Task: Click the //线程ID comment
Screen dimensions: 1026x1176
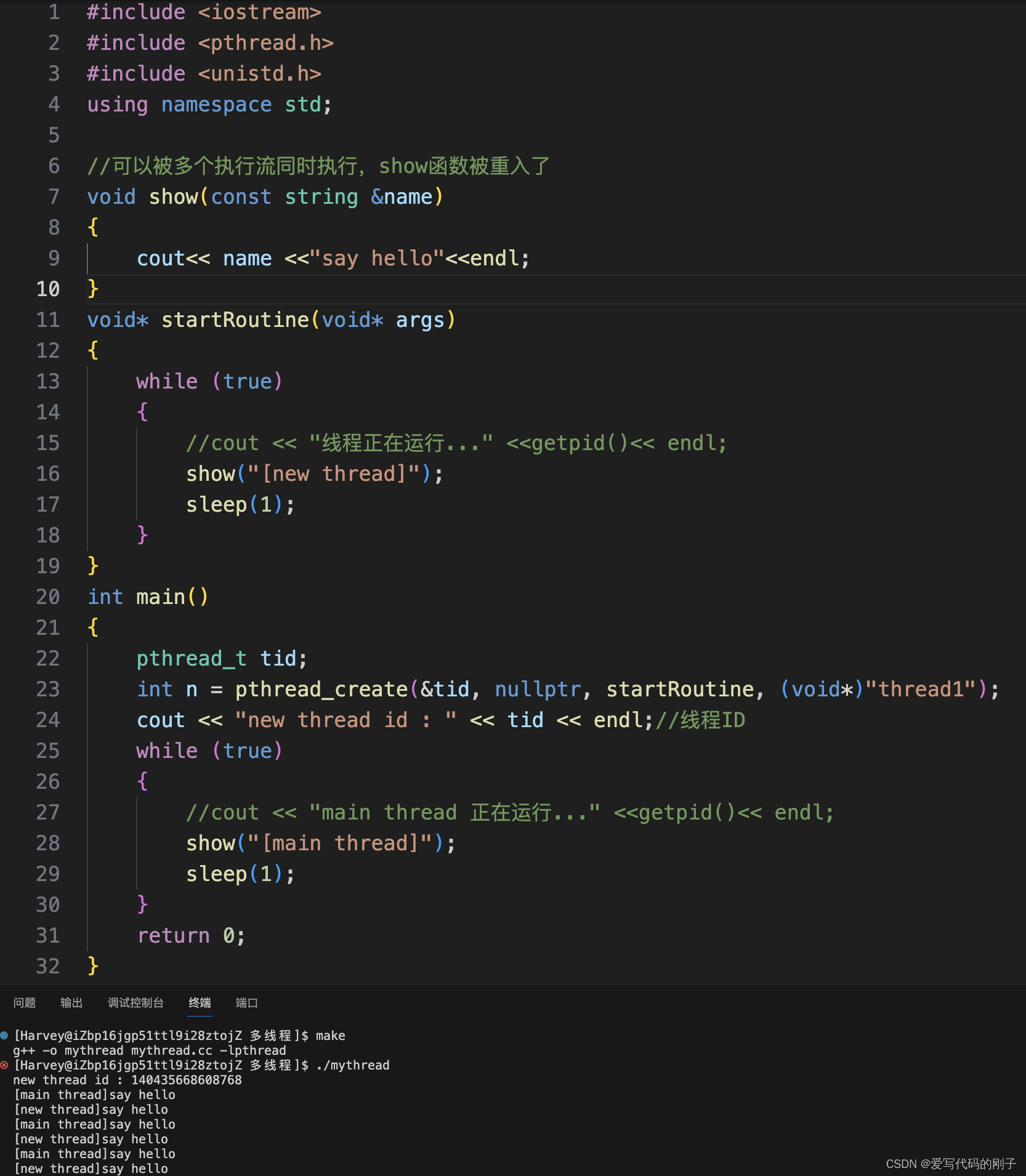Action: pos(700,720)
